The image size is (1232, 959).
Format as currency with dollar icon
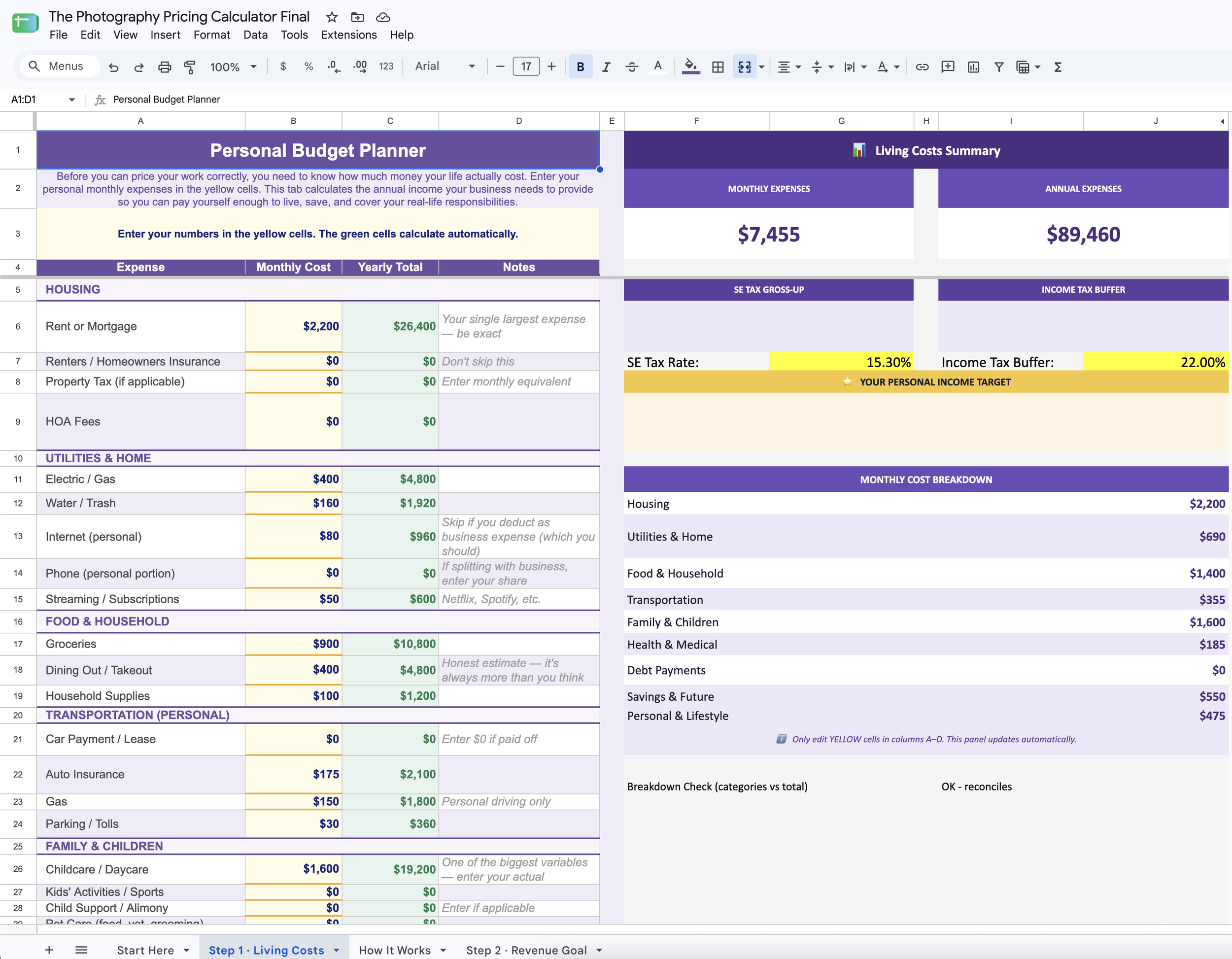pos(283,67)
